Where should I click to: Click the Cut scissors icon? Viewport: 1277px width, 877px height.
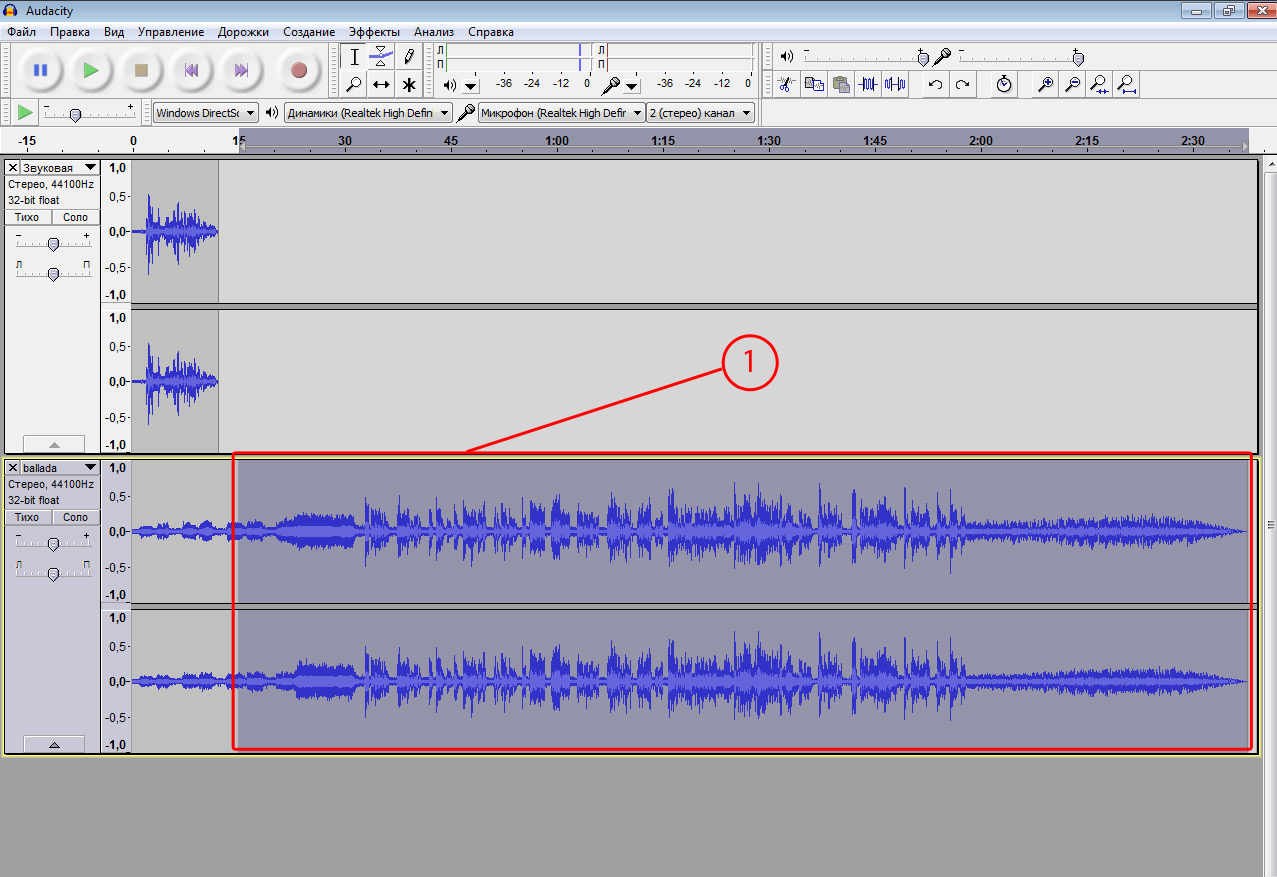pyautogui.click(x=786, y=84)
